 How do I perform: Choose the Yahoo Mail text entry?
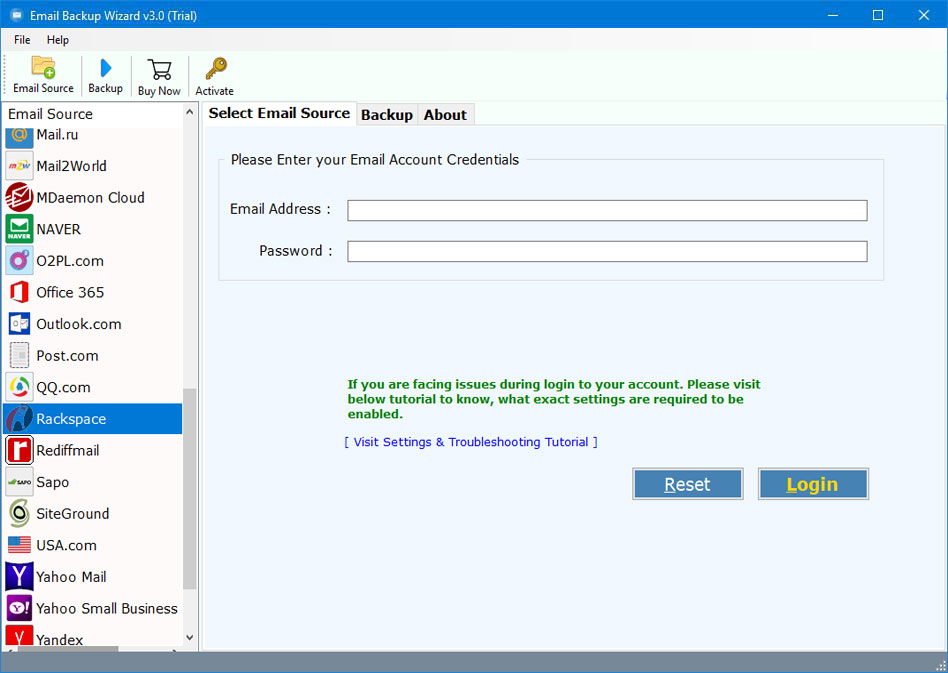point(71,577)
